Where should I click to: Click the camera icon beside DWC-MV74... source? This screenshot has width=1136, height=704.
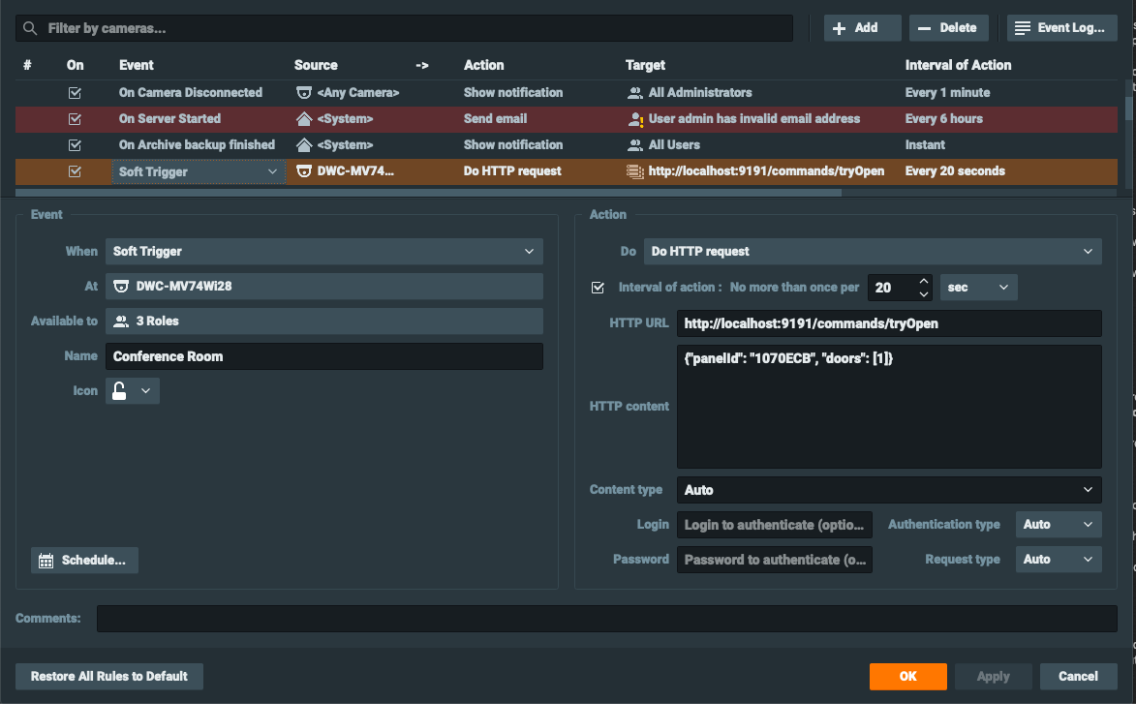pos(304,171)
